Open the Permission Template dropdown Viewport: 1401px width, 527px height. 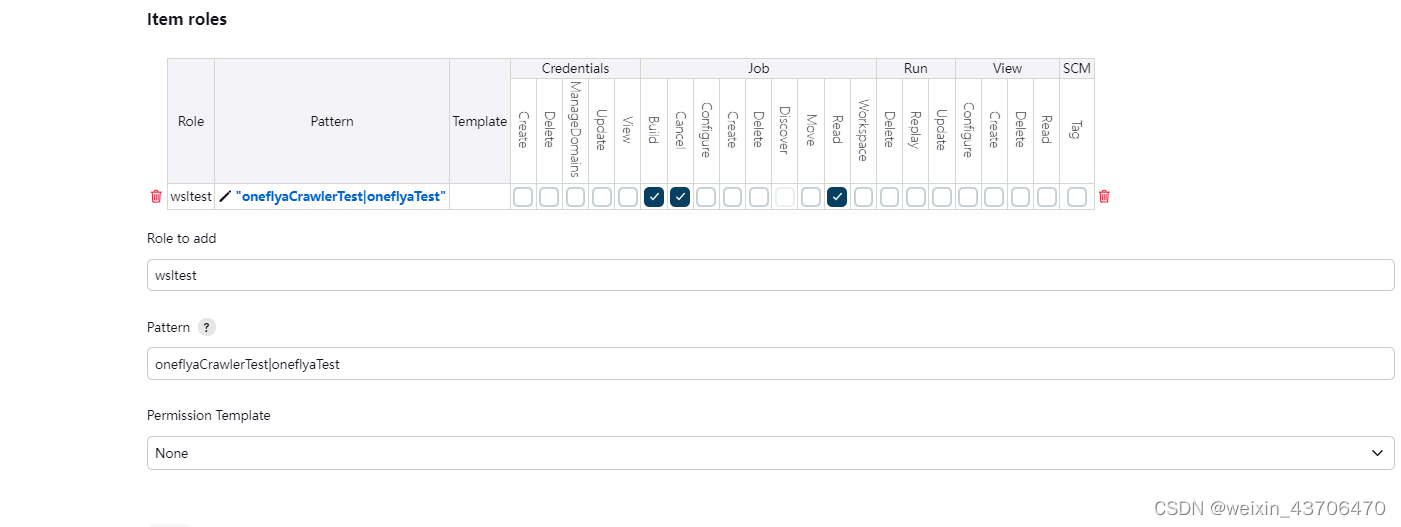[770, 453]
